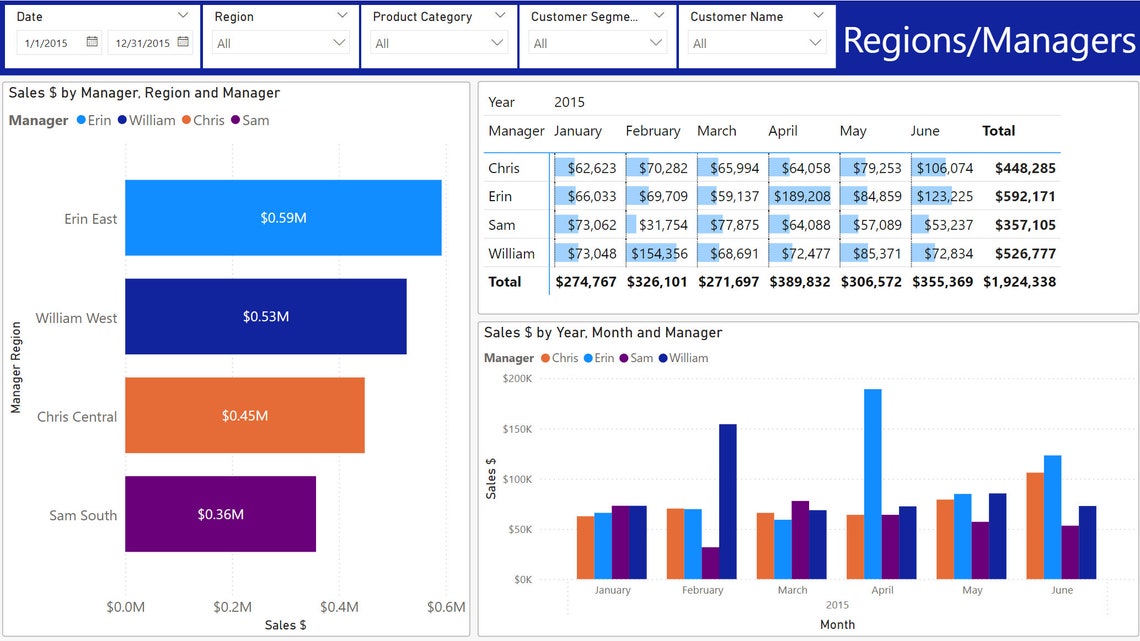
Task: Select Erin's tall April column
Action: (x=874, y=480)
